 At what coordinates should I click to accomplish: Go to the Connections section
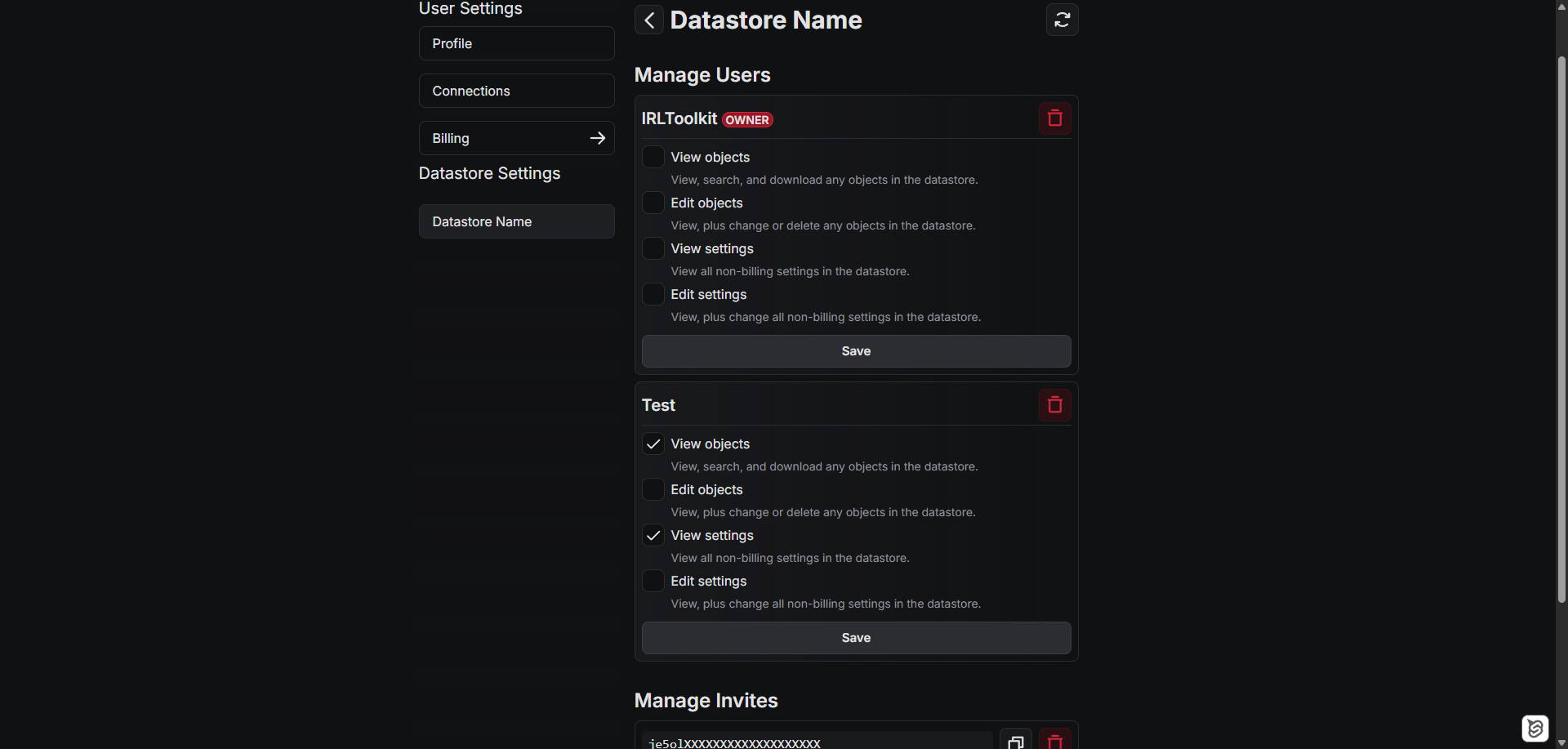pos(516,91)
